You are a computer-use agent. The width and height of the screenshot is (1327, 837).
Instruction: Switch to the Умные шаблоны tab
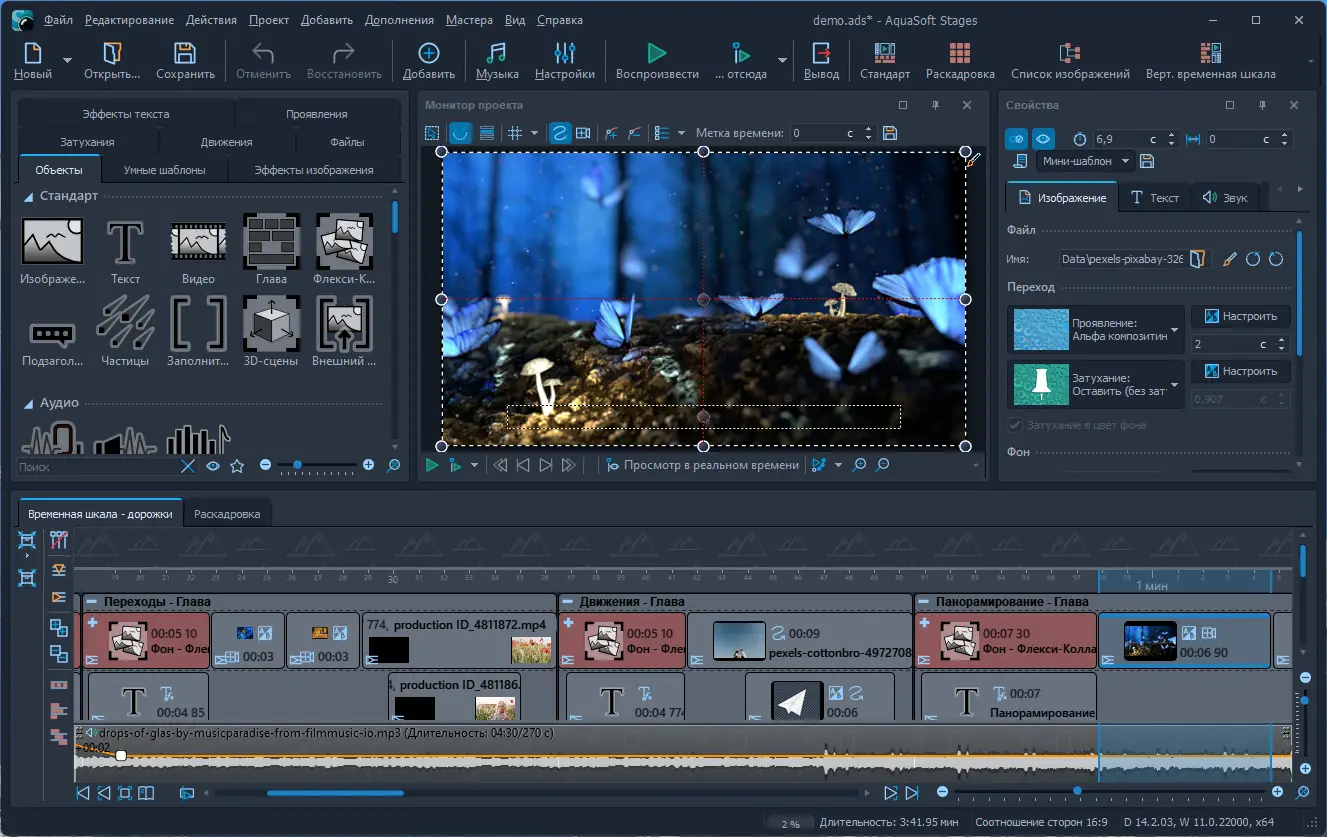164,170
